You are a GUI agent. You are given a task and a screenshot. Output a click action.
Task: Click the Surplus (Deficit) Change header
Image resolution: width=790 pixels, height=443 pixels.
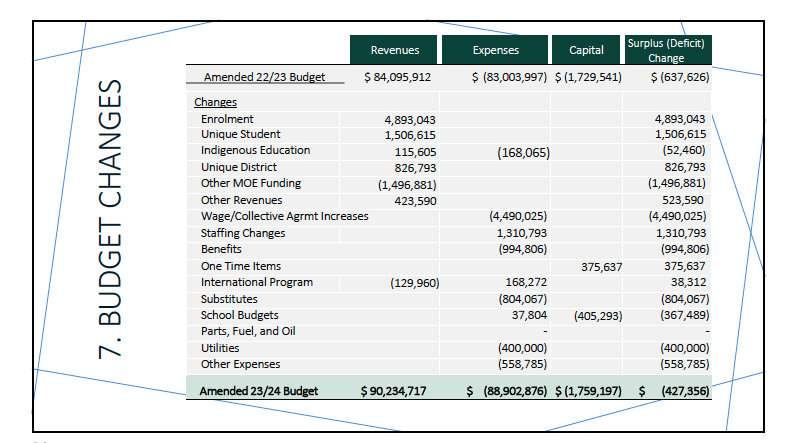click(x=666, y=50)
